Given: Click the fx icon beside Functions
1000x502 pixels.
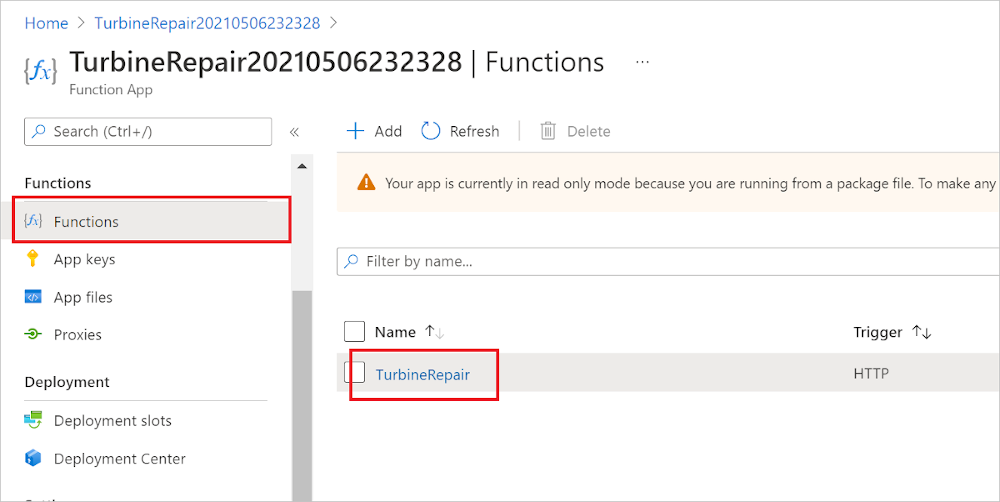Looking at the screenshot, I should point(33,221).
